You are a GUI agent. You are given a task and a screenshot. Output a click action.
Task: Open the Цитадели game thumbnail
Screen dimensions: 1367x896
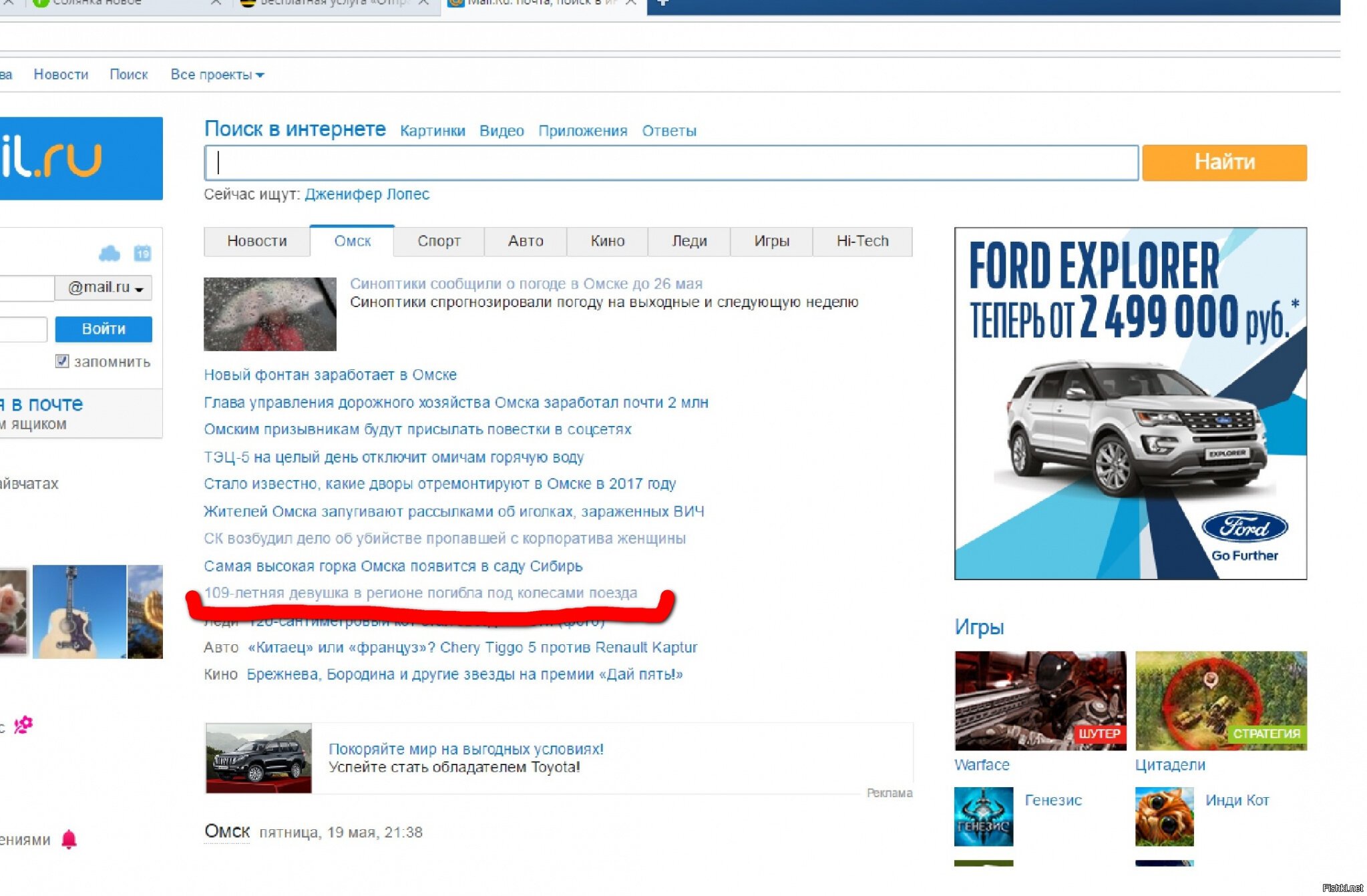click(1221, 700)
